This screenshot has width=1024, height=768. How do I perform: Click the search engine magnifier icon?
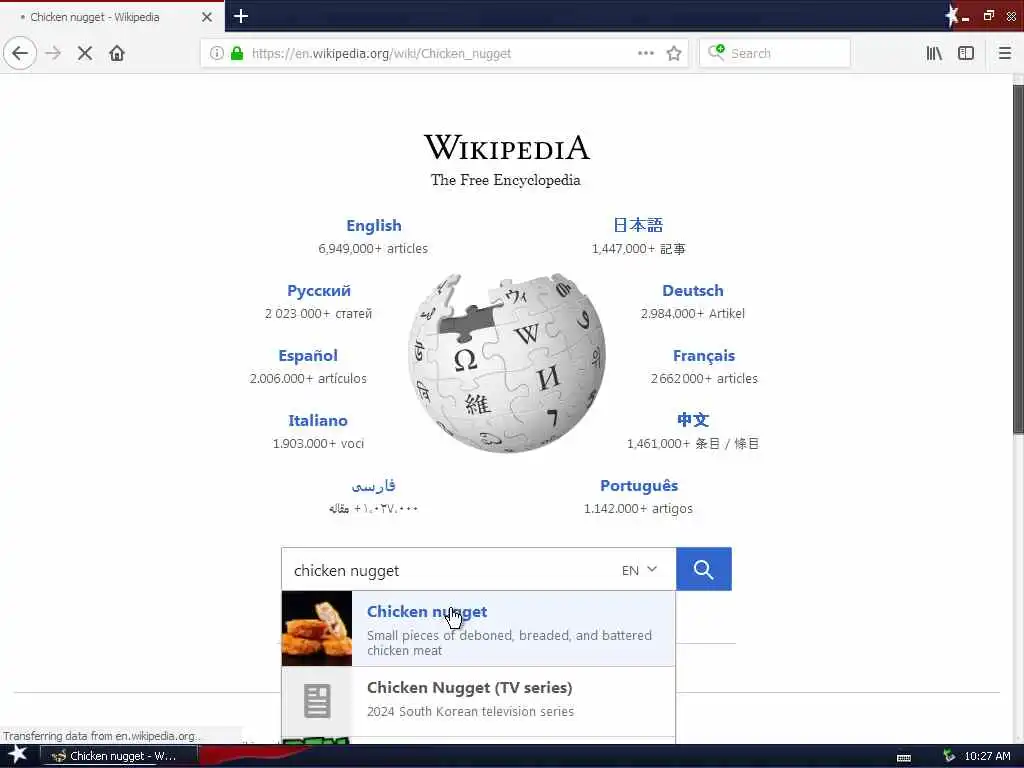(x=716, y=52)
